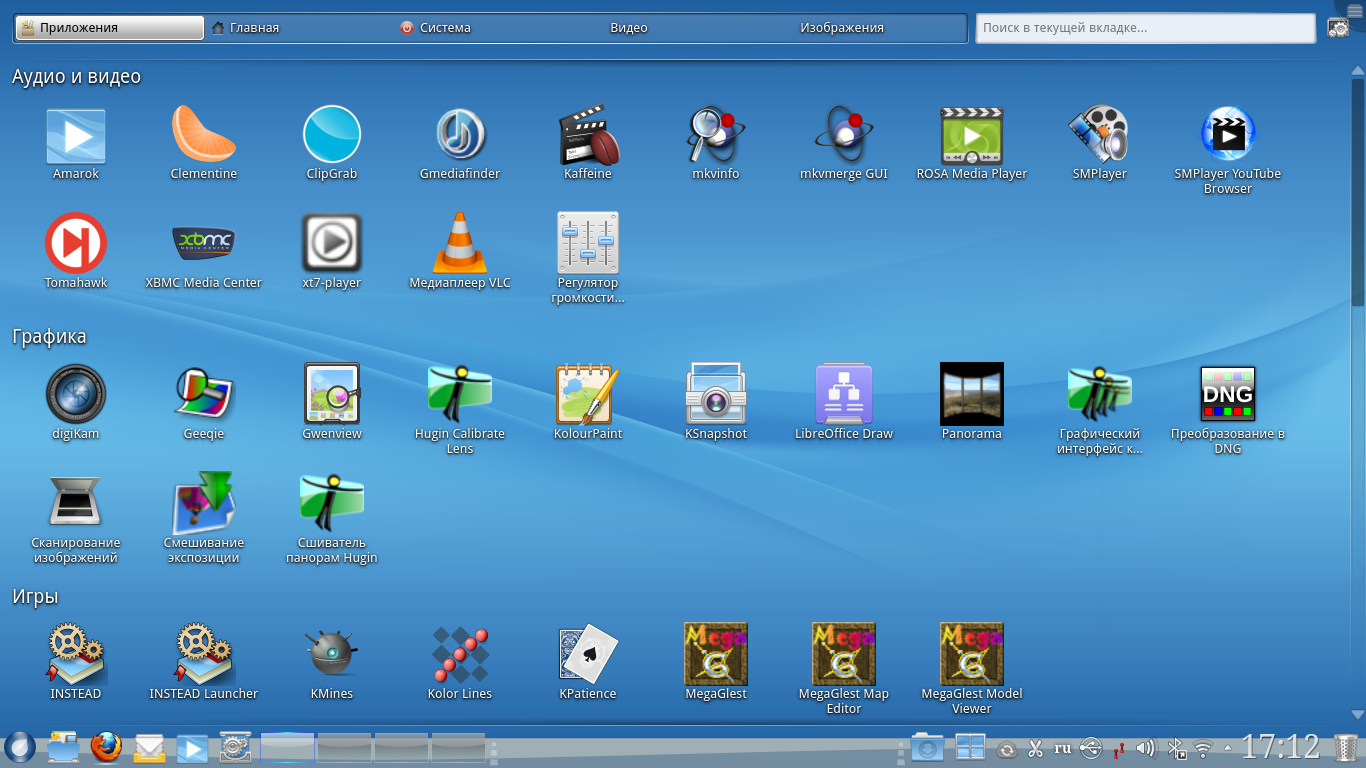This screenshot has width=1366, height=768.
Task: Open LibreOffice Draw
Action: pyautogui.click(x=844, y=395)
